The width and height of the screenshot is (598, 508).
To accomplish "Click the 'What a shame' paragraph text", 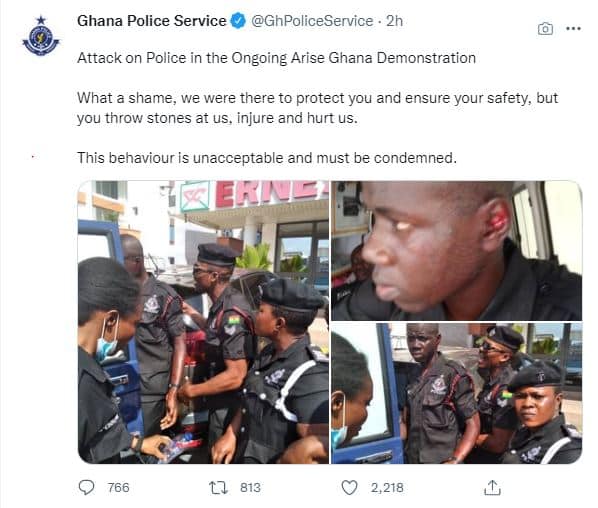I will click(317, 108).
